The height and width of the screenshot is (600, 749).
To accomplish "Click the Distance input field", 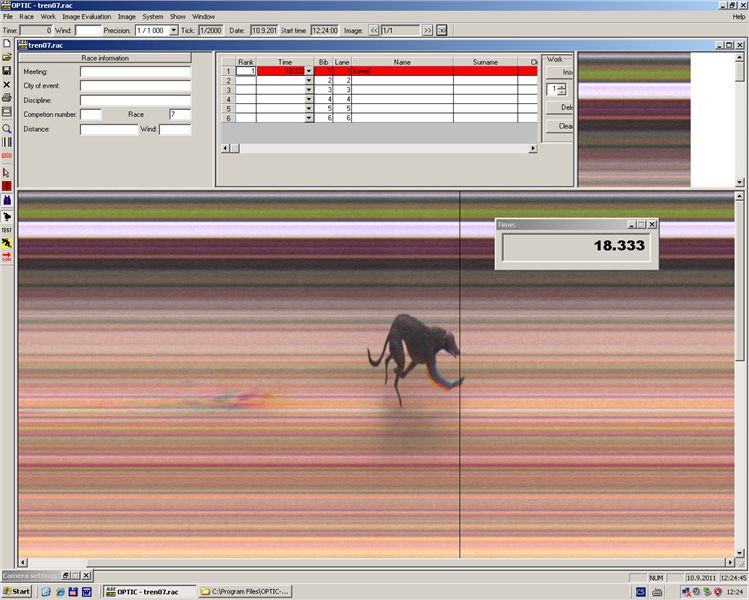I will click(109, 129).
